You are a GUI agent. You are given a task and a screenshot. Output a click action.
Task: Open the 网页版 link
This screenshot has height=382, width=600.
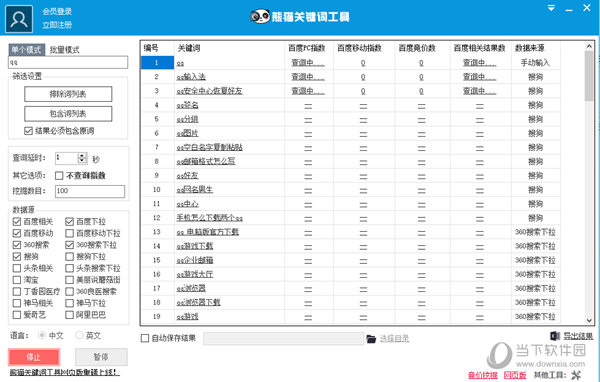coord(515,375)
